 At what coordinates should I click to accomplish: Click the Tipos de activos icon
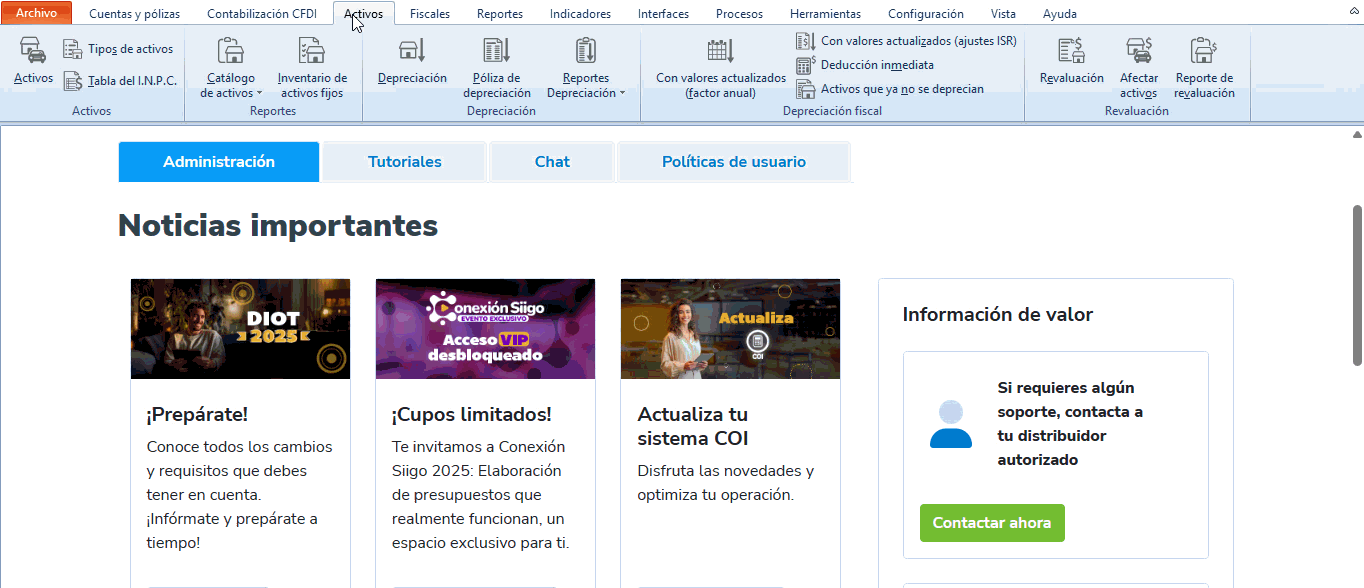(73, 49)
